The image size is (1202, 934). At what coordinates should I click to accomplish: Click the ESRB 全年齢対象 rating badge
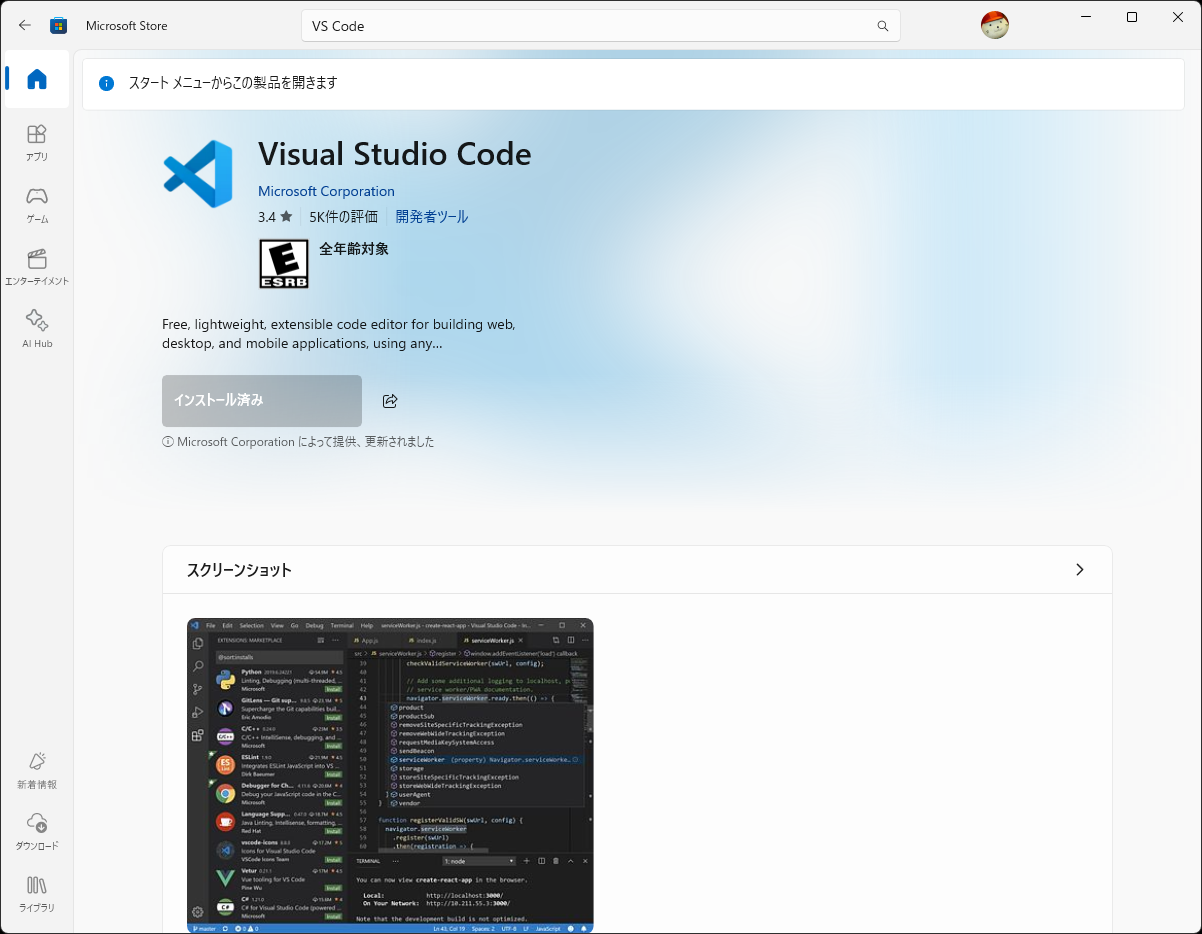tap(283, 263)
